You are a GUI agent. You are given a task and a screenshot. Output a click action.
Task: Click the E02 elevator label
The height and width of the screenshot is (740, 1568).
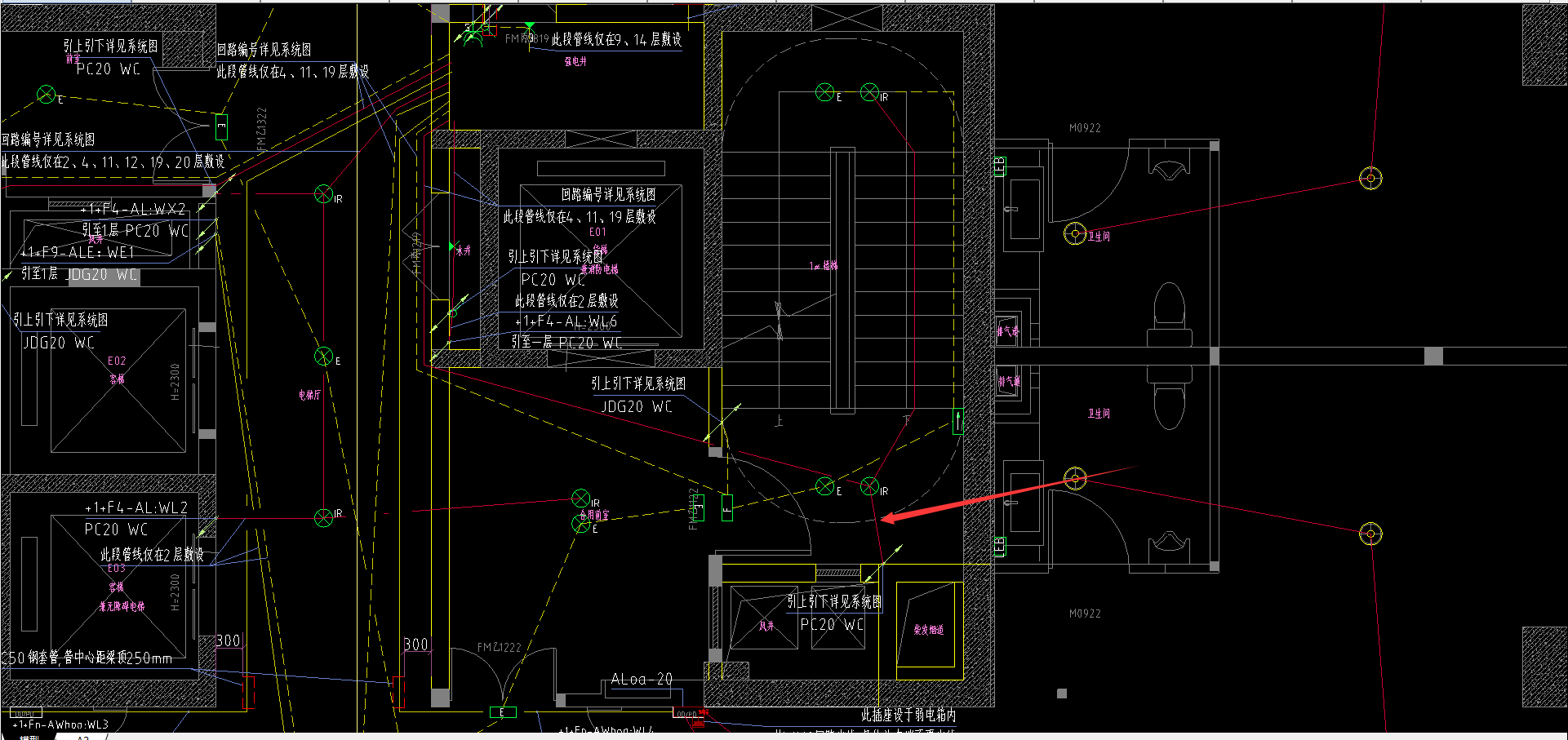pos(117,361)
